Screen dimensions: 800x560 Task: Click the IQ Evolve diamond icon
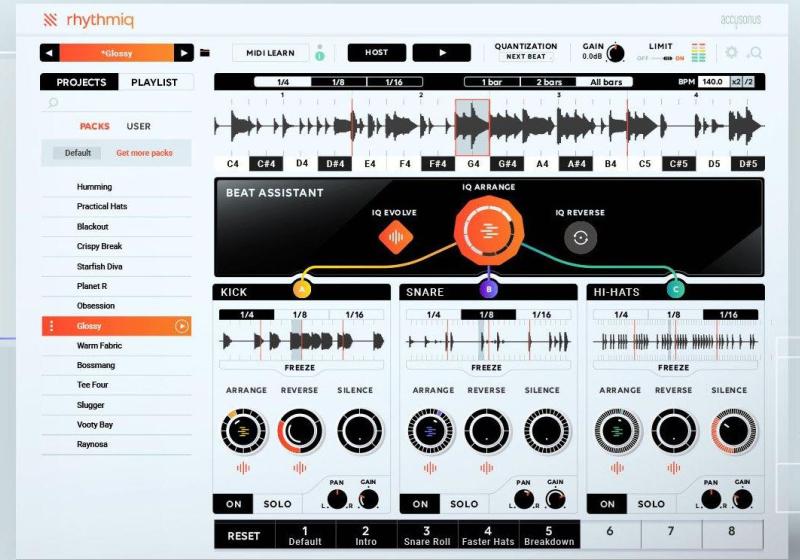coord(396,236)
